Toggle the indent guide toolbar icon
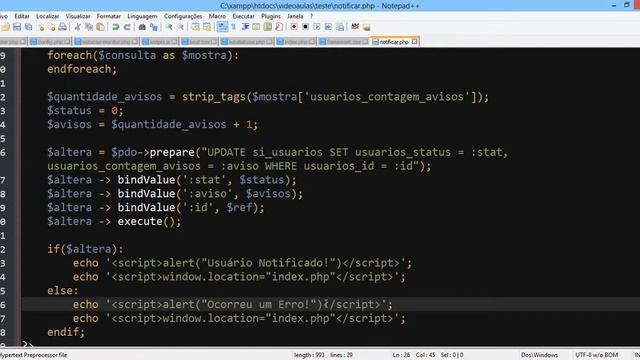Image resolution: width=640 pixels, height=360 pixels. point(245,27)
